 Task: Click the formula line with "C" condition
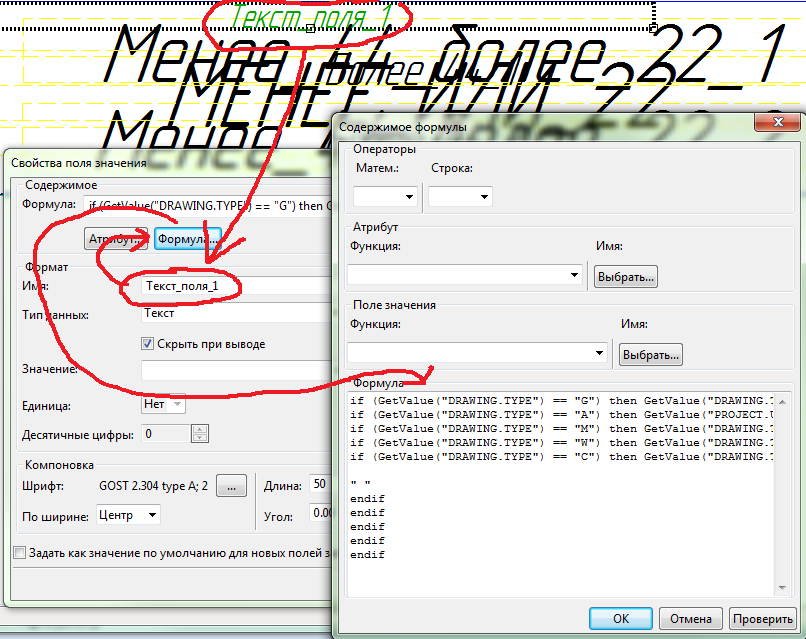pyautogui.click(x=561, y=457)
